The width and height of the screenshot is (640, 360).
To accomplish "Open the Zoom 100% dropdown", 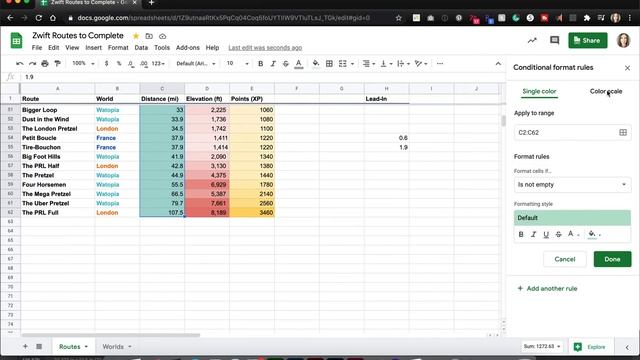I will pos(83,64).
